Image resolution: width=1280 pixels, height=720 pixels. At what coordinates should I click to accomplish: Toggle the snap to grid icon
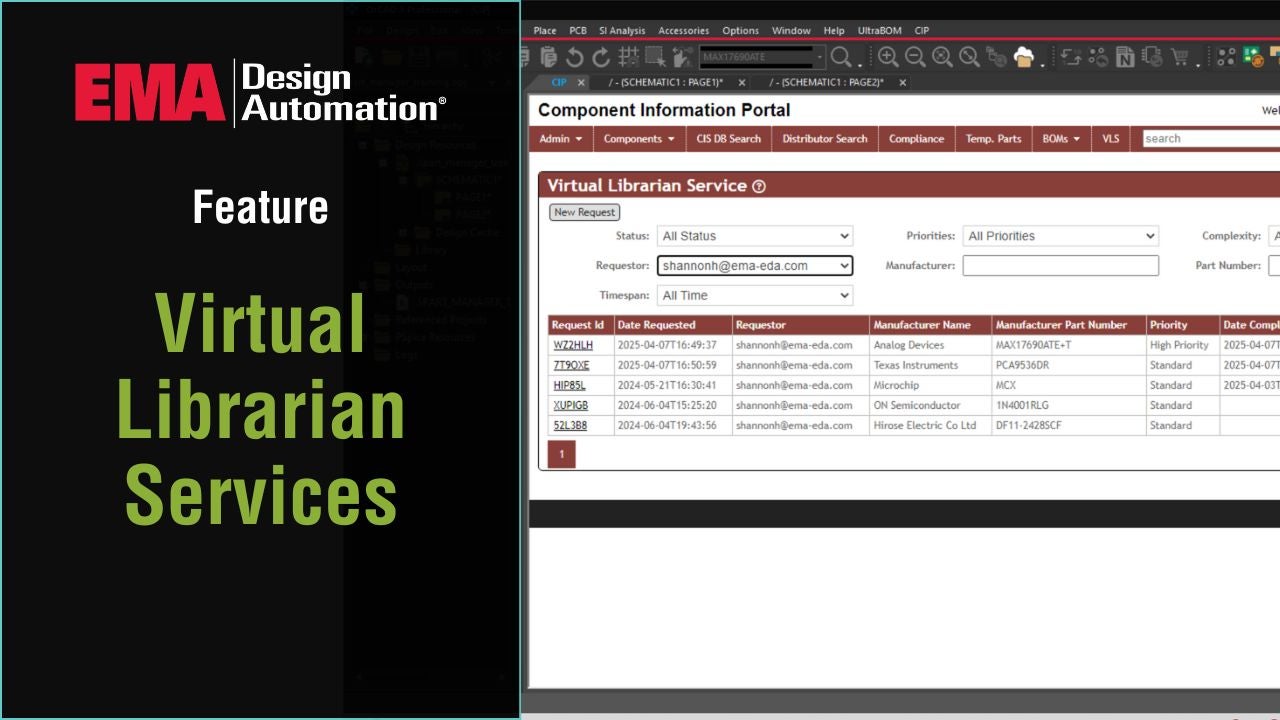[629, 57]
